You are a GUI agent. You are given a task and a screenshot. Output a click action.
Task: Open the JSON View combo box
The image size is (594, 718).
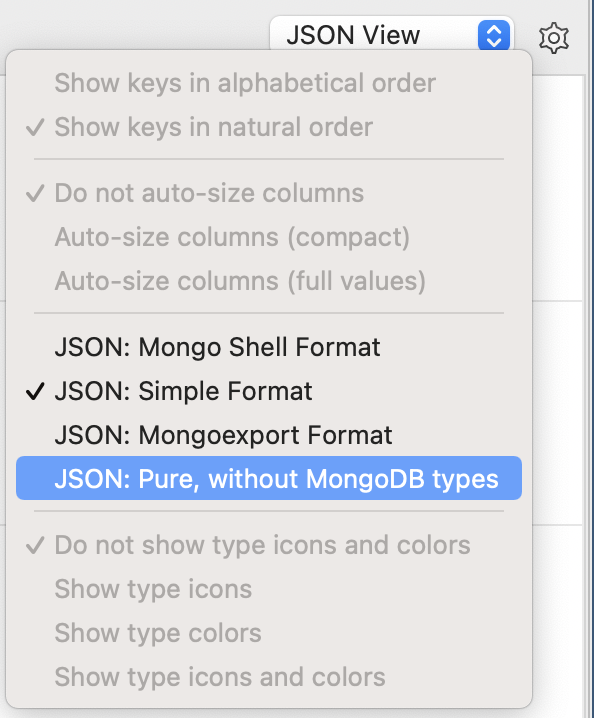point(392,35)
